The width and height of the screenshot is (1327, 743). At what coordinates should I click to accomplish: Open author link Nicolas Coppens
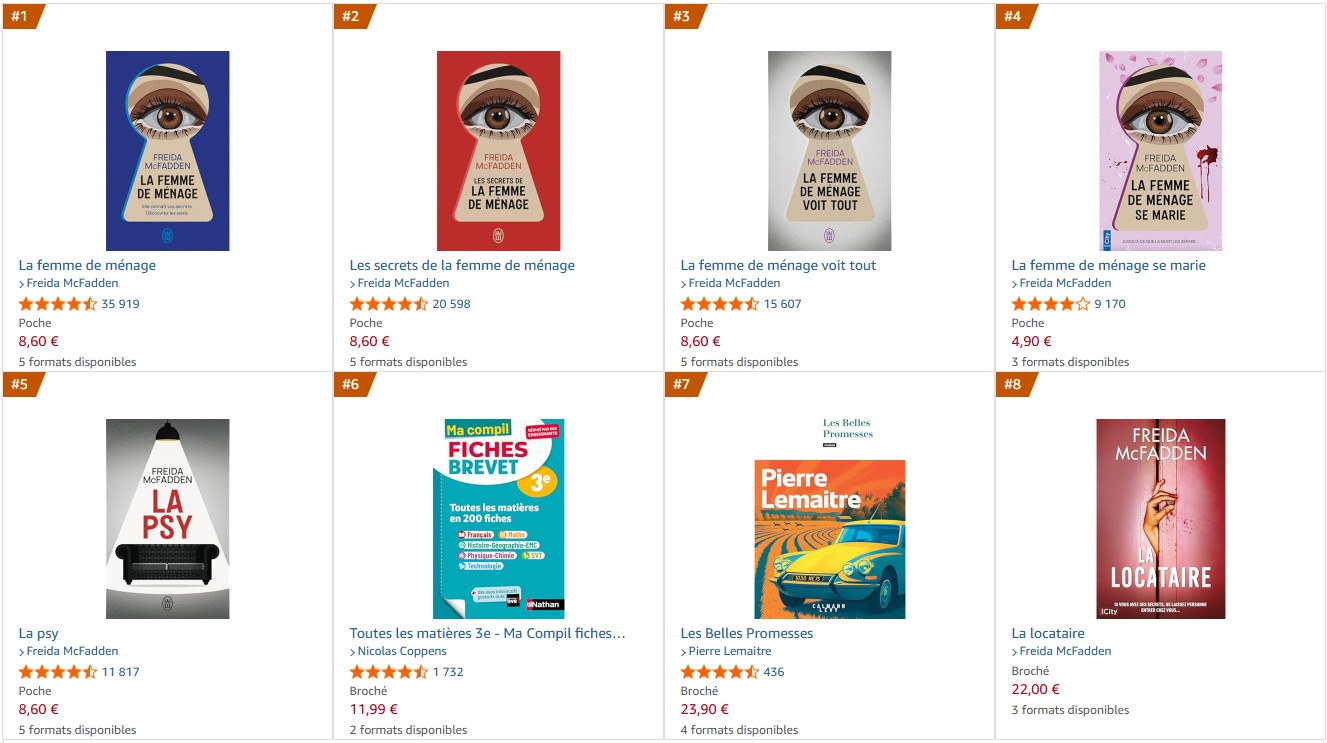coord(402,651)
